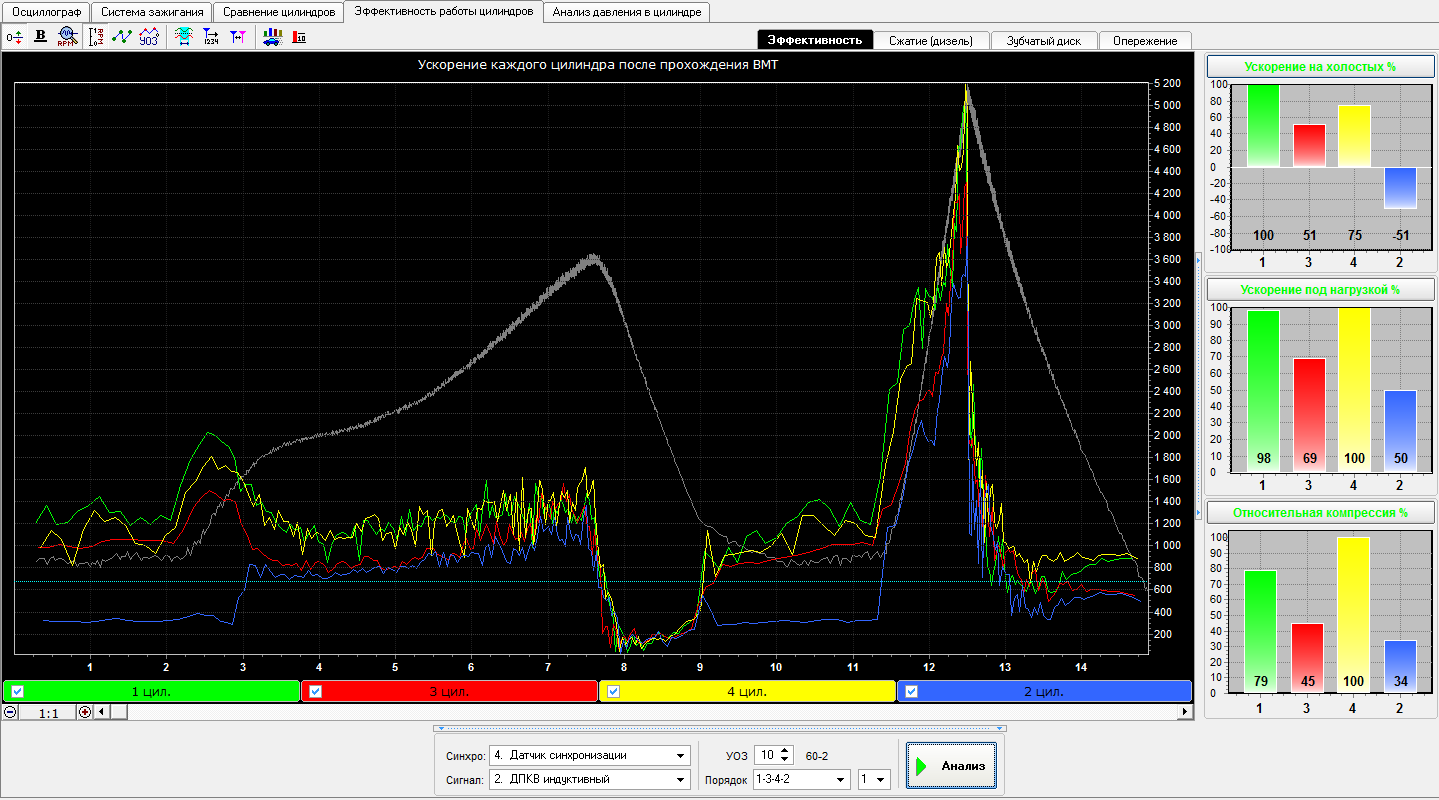Switch to the Сжатие (дизель) sub-tab

point(931,40)
